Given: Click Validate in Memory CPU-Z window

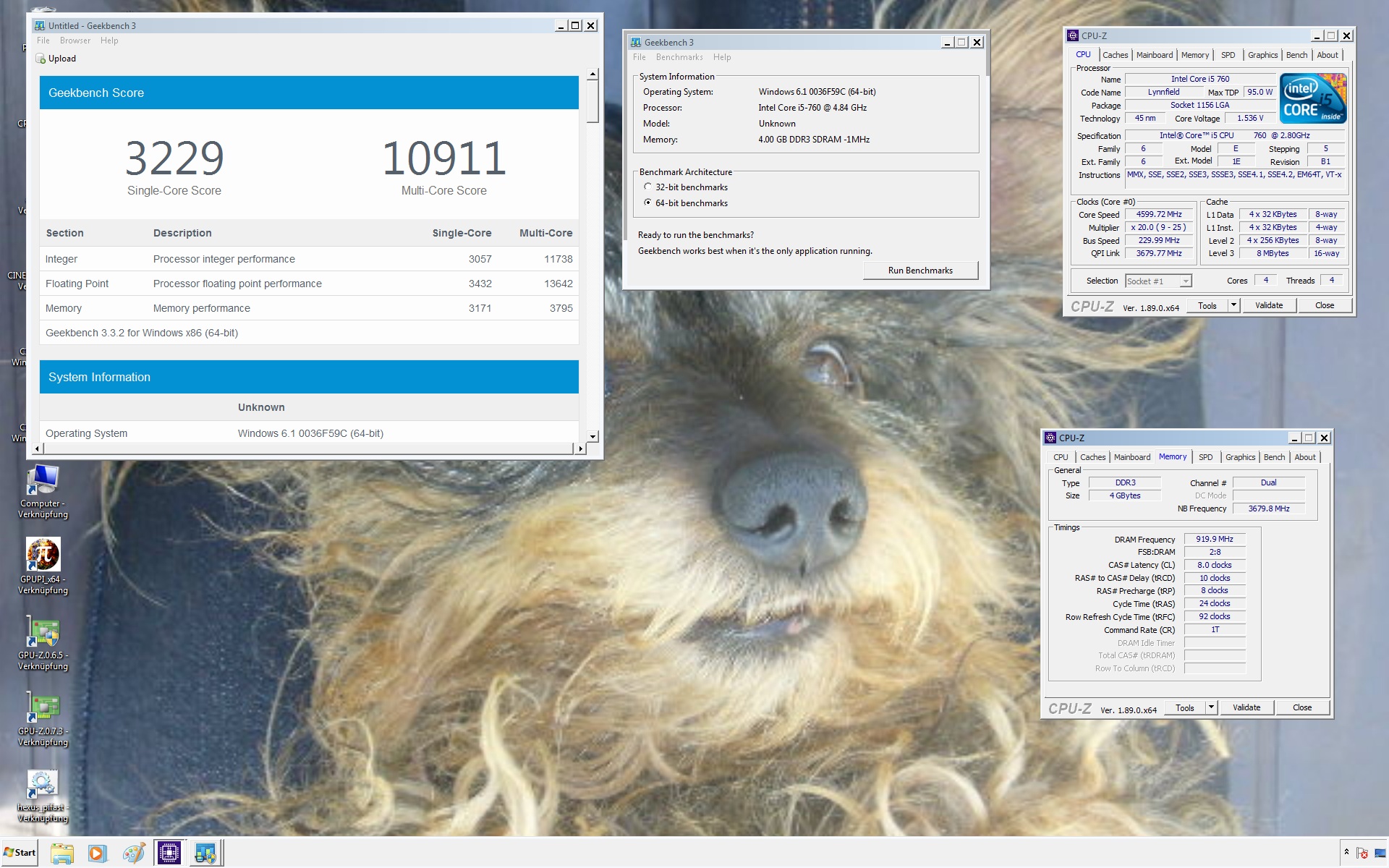Looking at the screenshot, I should tap(1246, 707).
